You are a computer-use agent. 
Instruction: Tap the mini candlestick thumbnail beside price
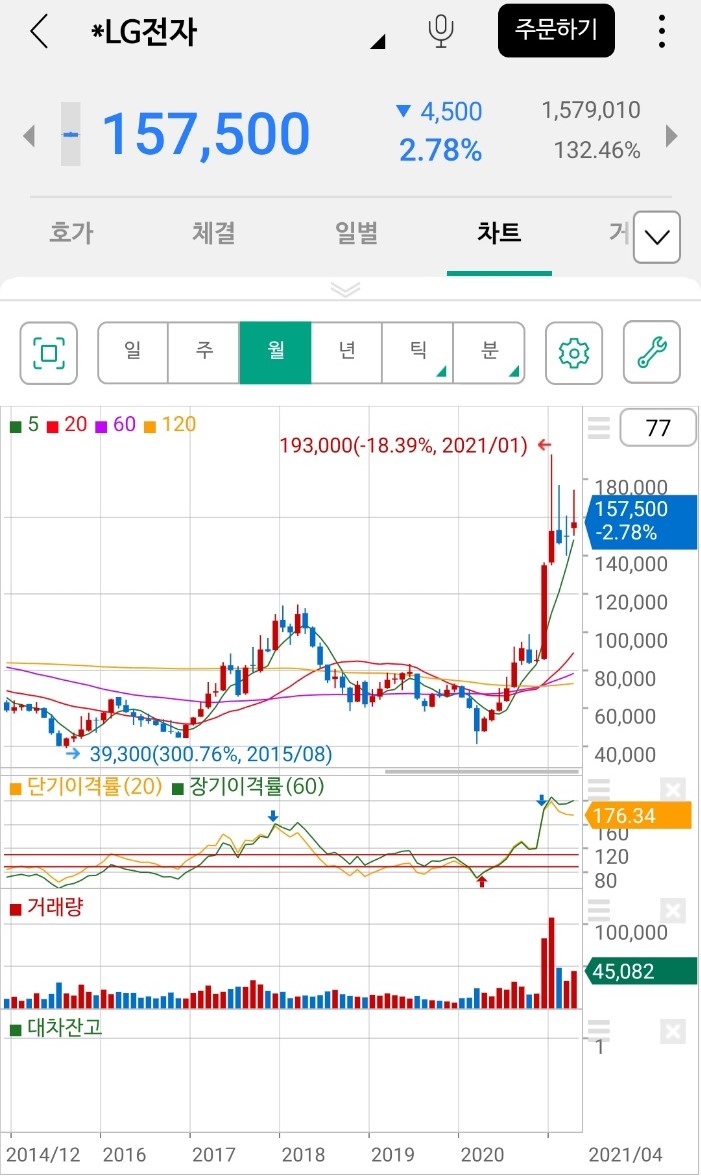point(70,134)
